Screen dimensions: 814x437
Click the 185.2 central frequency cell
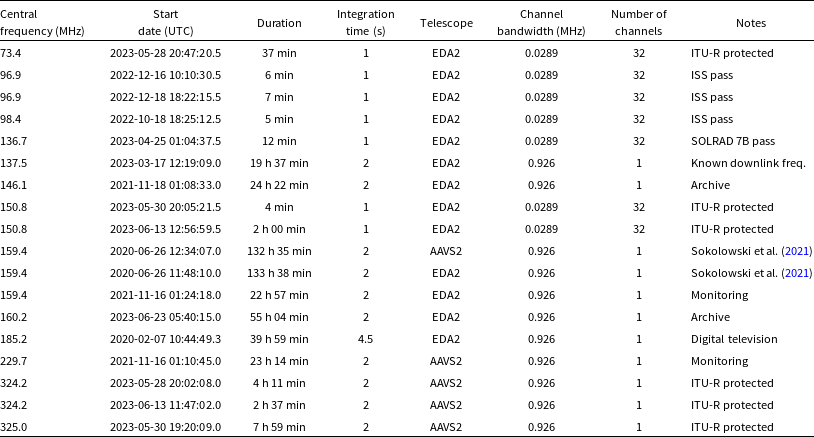click(x=16, y=339)
